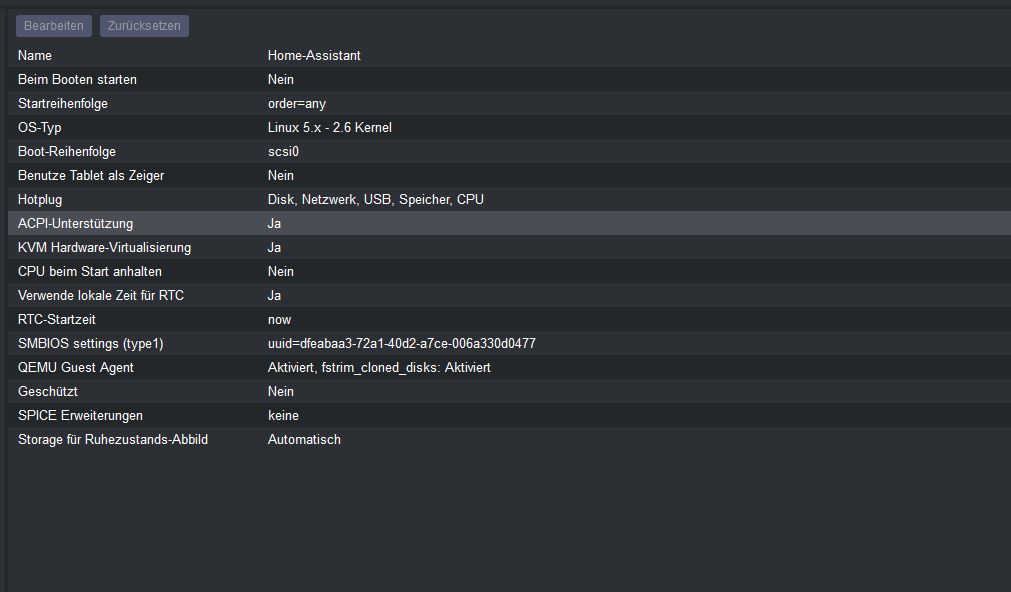
Task: Click the Zurücksetzen button
Action: [x=143, y=25]
